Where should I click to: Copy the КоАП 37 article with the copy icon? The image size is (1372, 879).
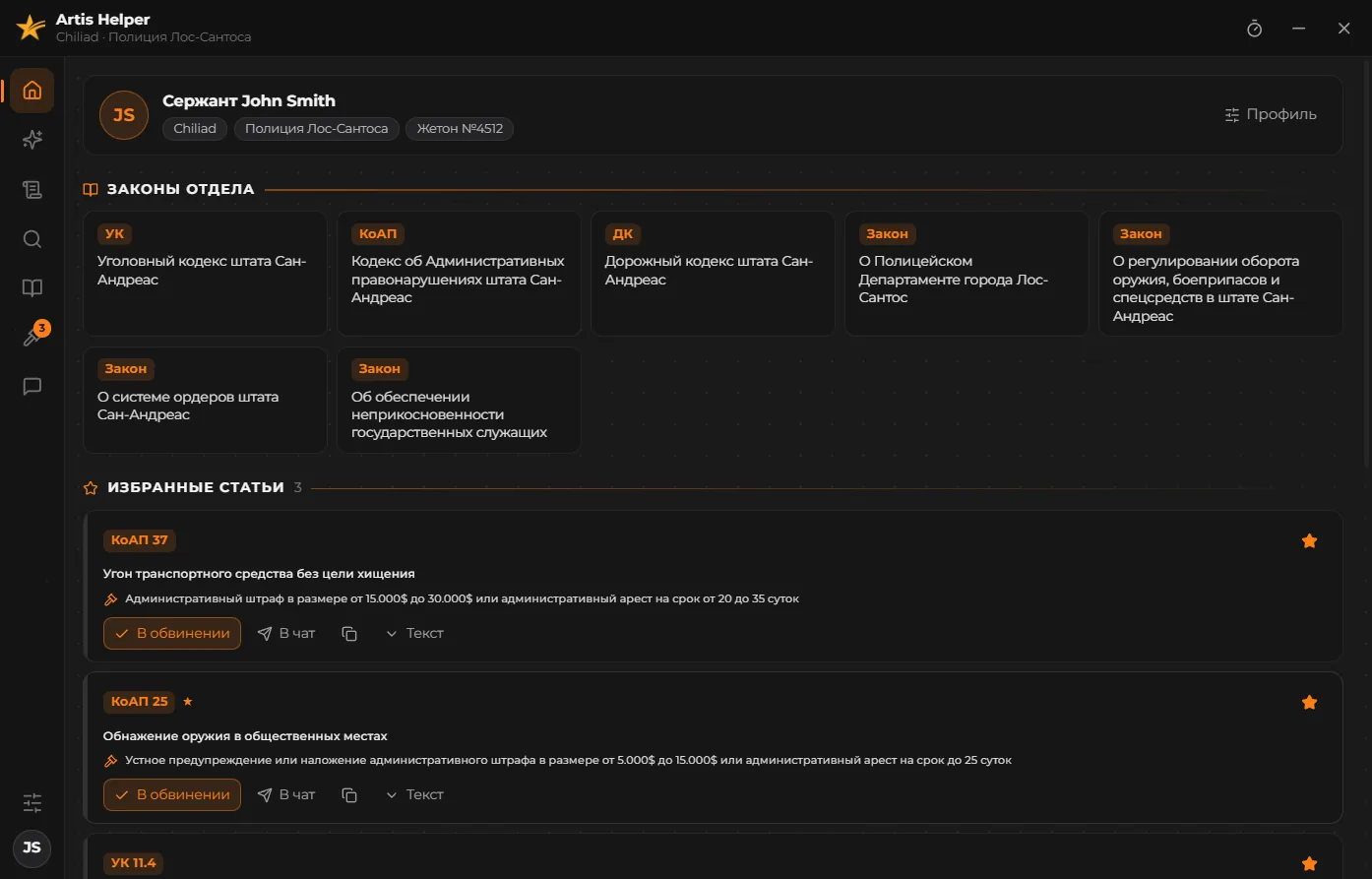click(x=349, y=634)
